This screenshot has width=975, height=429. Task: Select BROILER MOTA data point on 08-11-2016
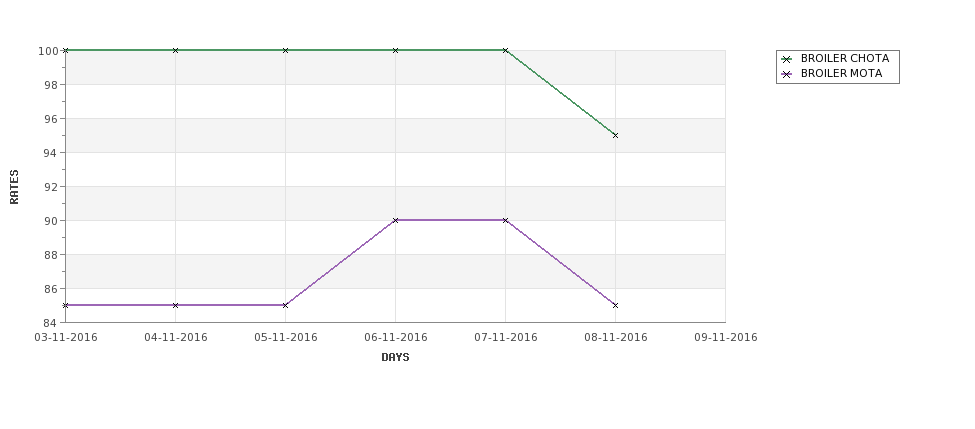tap(616, 305)
